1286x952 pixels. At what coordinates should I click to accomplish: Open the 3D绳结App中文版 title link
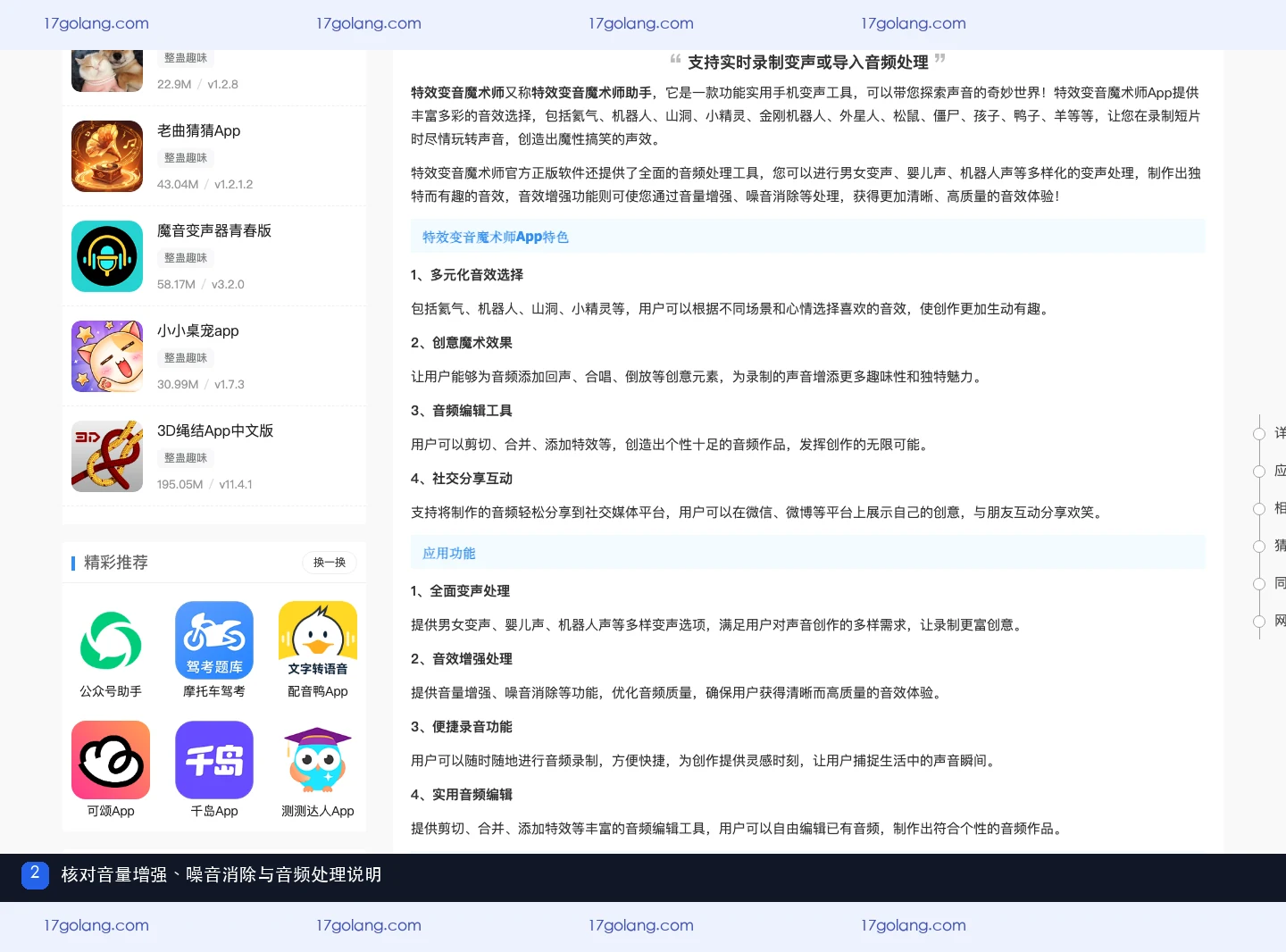[215, 430]
